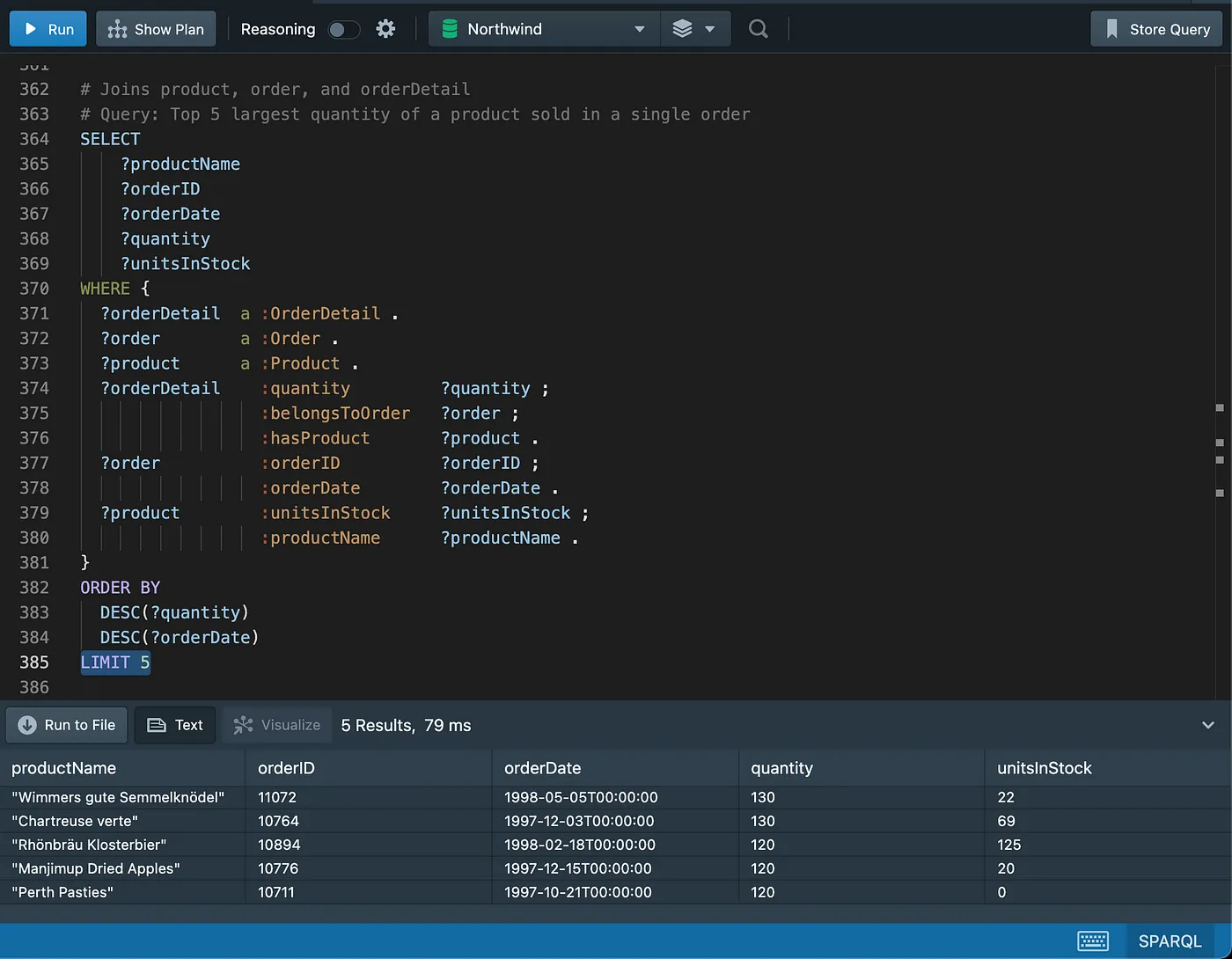This screenshot has height=959, width=1232.
Task: Click the search magnifier icon
Action: pyautogui.click(x=758, y=29)
